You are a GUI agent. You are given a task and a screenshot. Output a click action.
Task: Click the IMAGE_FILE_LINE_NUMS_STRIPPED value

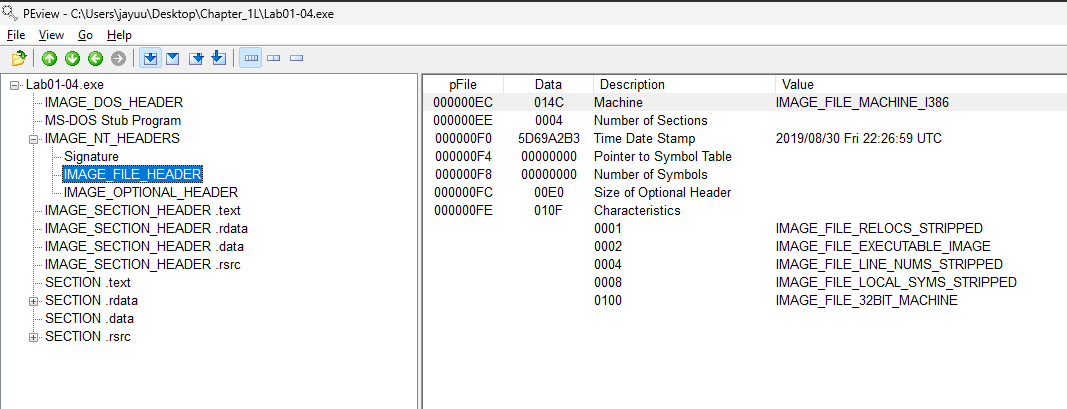889,264
